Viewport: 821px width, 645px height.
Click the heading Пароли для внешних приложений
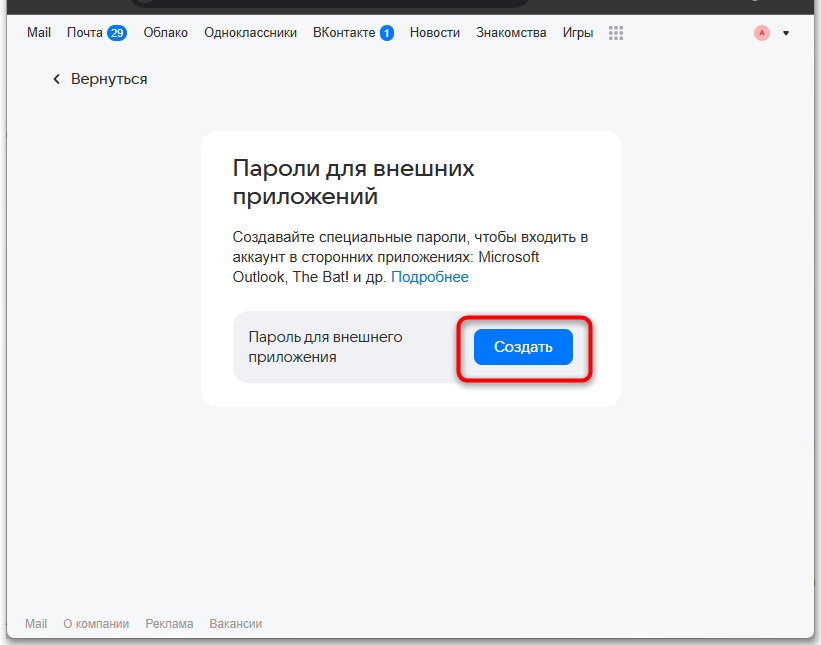click(x=353, y=182)
